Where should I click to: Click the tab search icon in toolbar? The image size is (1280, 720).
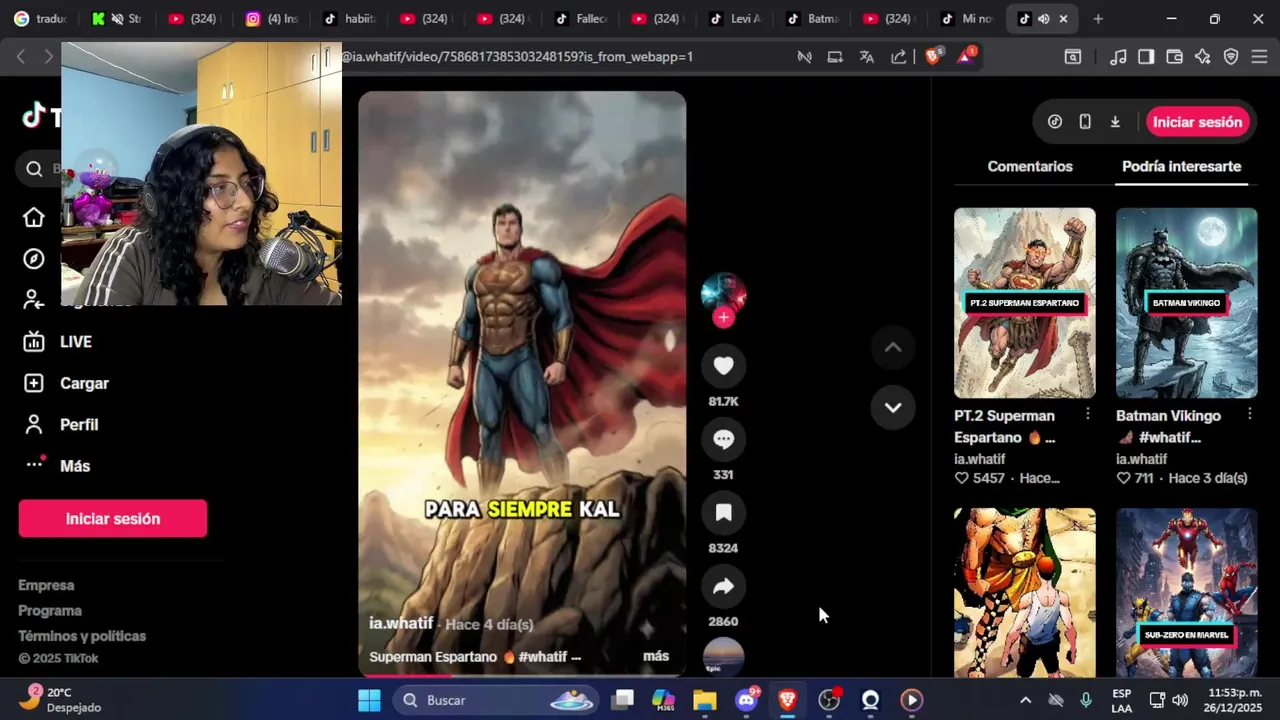pyautogui.click(x=1073, y=57)
